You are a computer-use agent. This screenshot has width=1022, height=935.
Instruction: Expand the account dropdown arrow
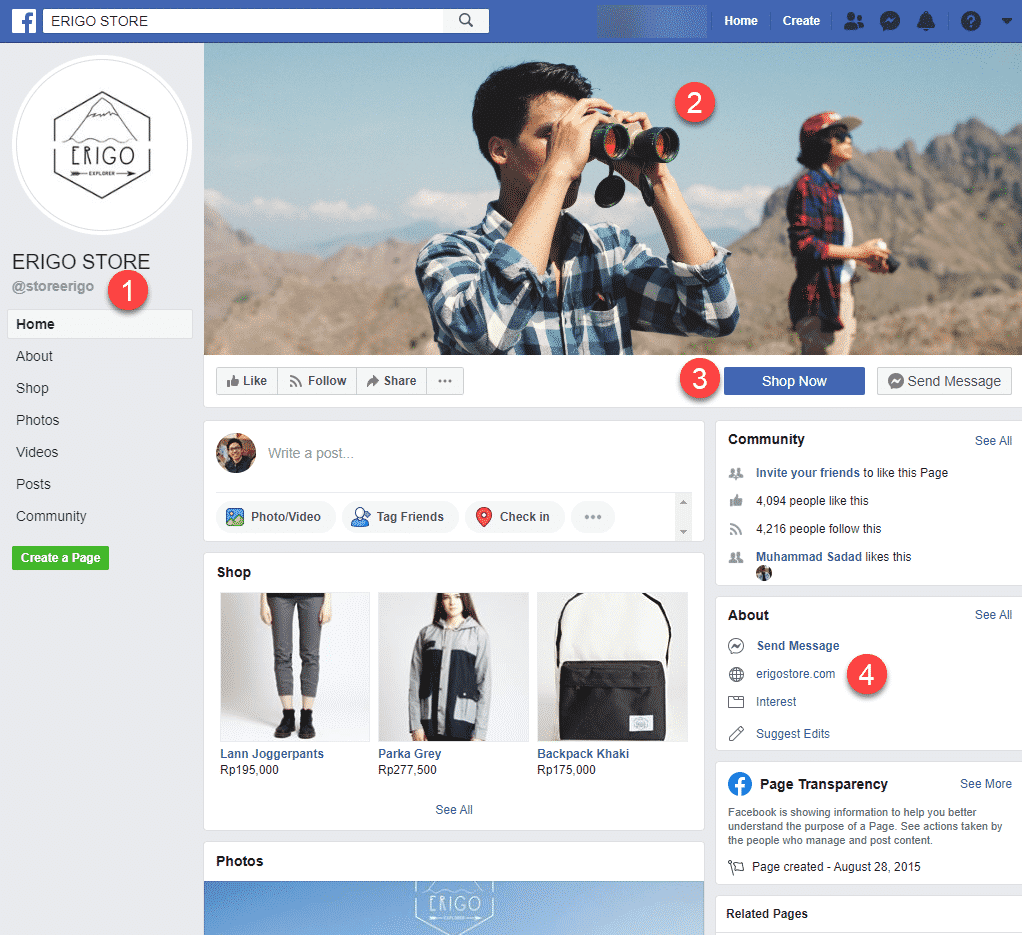[x=1006, y=21]
